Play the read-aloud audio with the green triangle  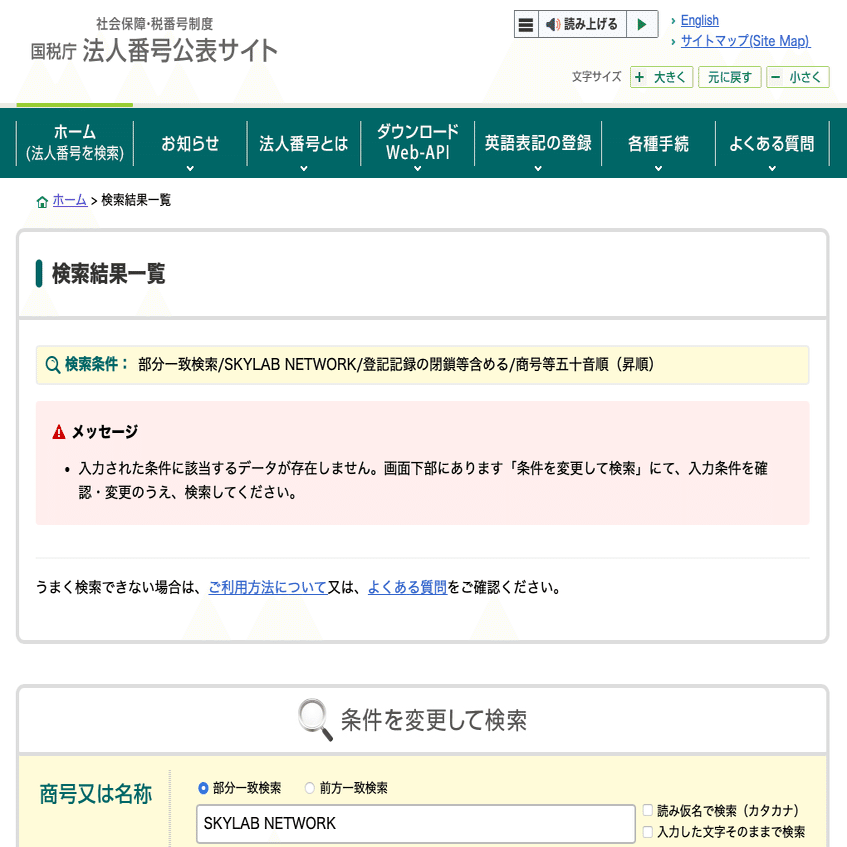pyautogui.click(x=642, y=24)
